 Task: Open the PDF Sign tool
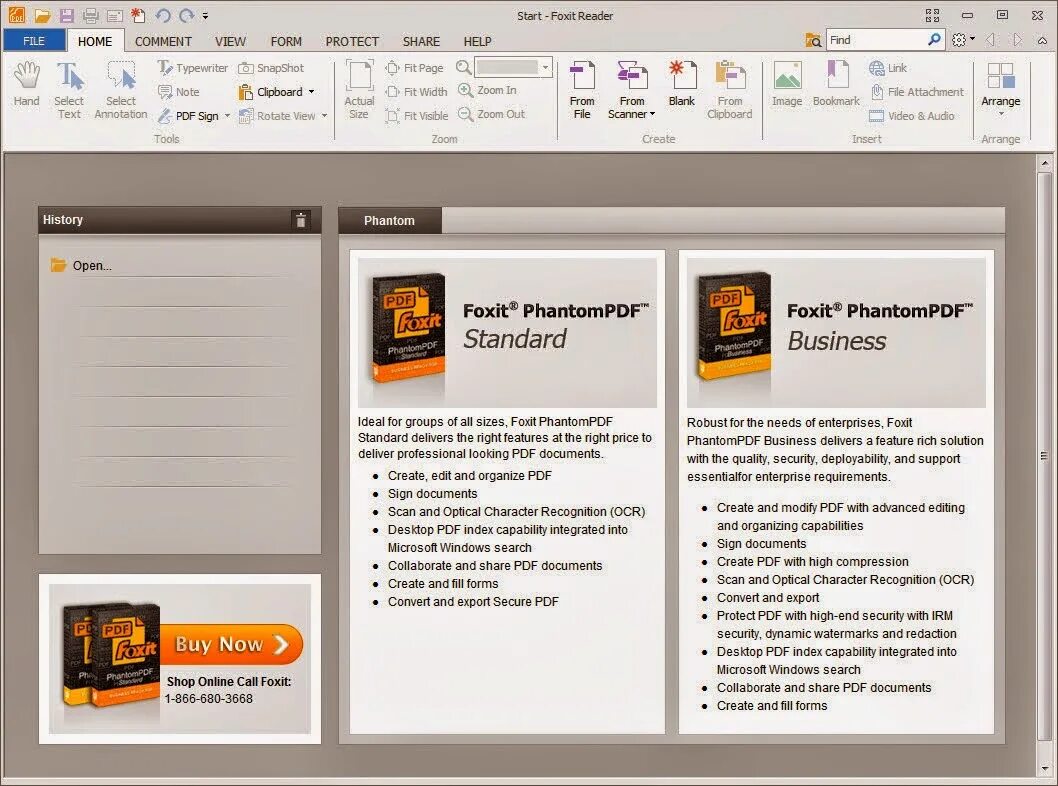coord(189,115)
